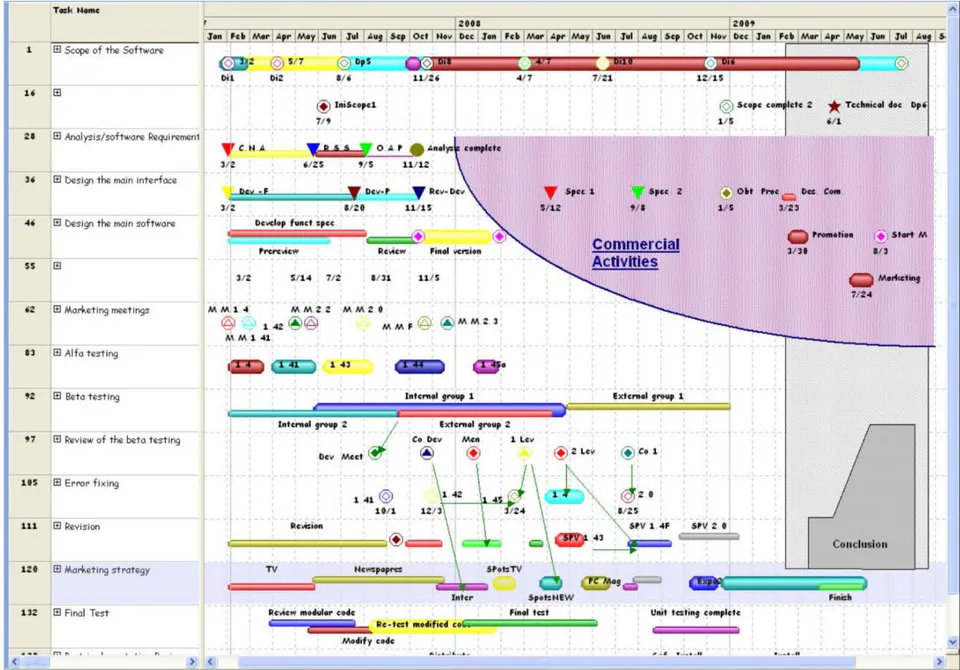This screenshot has width=960, height=670.
Task: Select the teal 1 41 Alfa testing bar
Action: pos(294,366)
